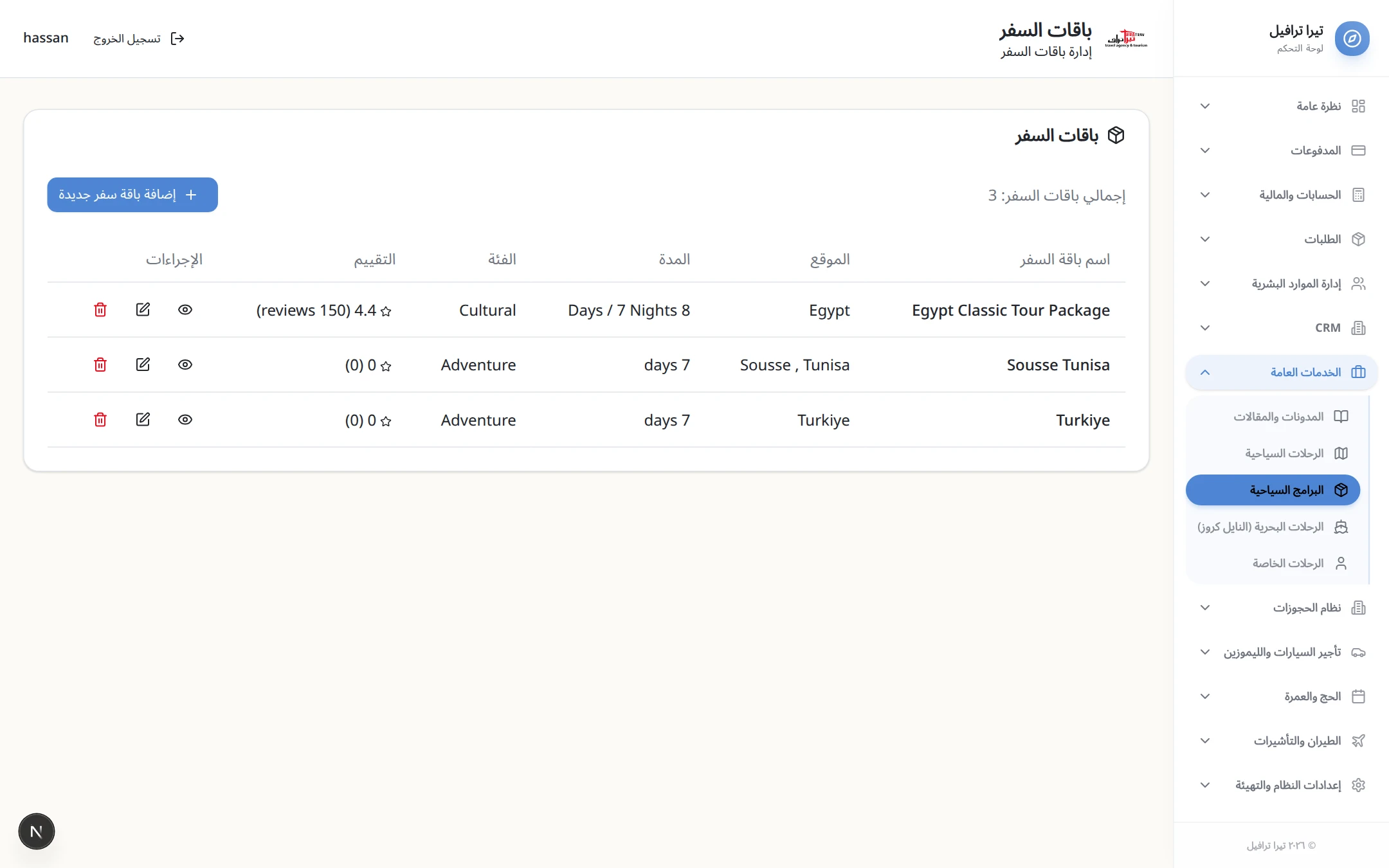View the Sousse Tunisa package
The image size is (1389, 868).
tap(185, 365)
